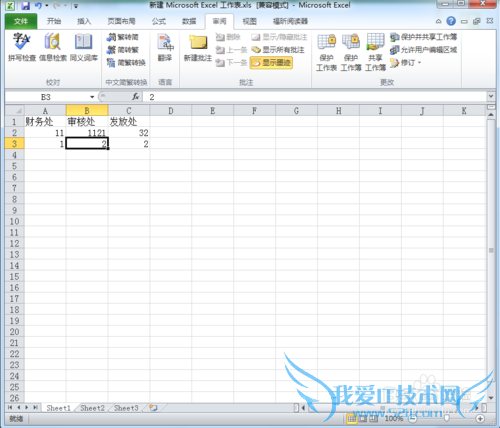
Task: Select cell A1 containing 财务处
Action: click(x=45, y=122)
